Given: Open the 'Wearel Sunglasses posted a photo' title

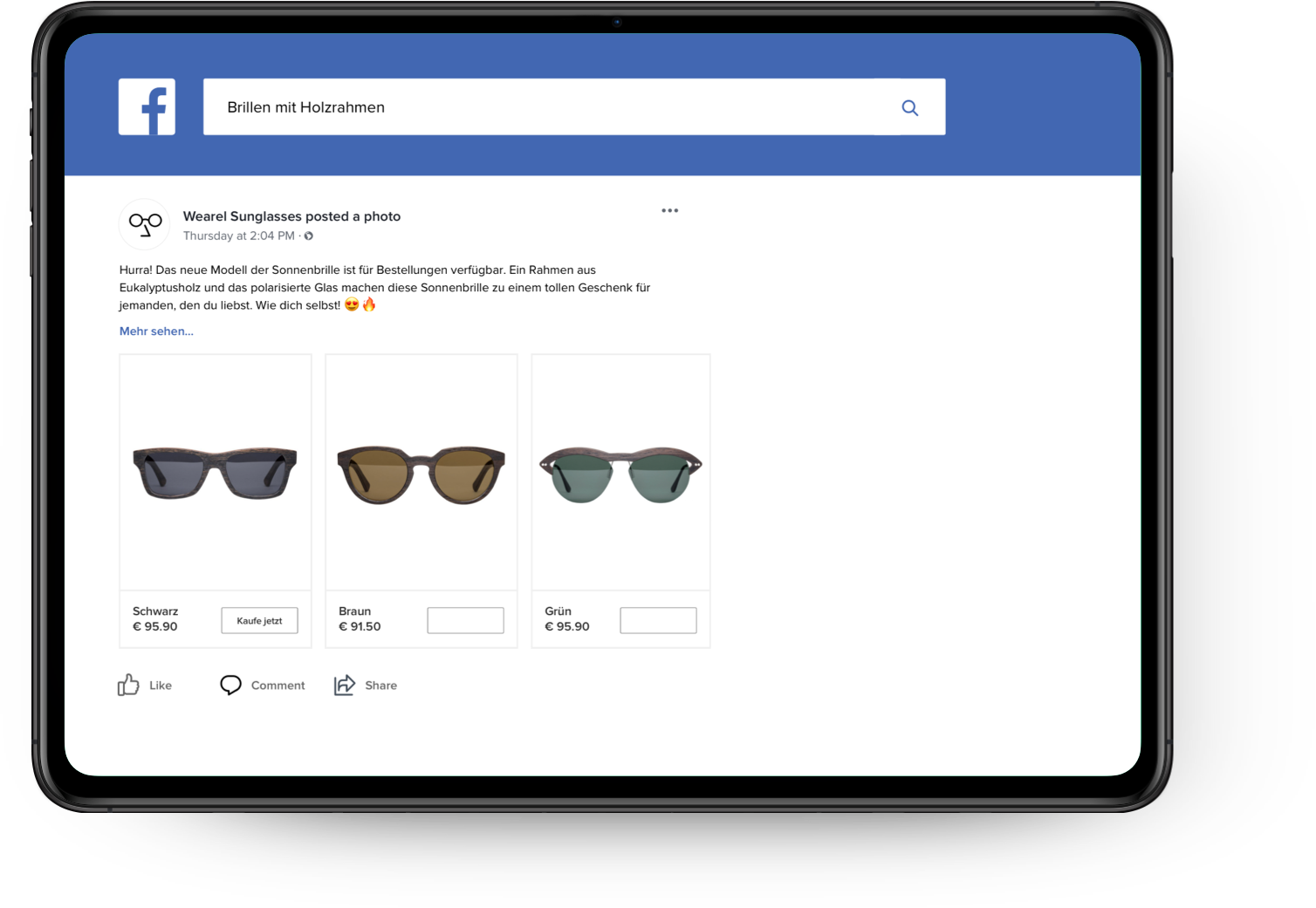Looking at the screenshot, I should click(291, 216).
